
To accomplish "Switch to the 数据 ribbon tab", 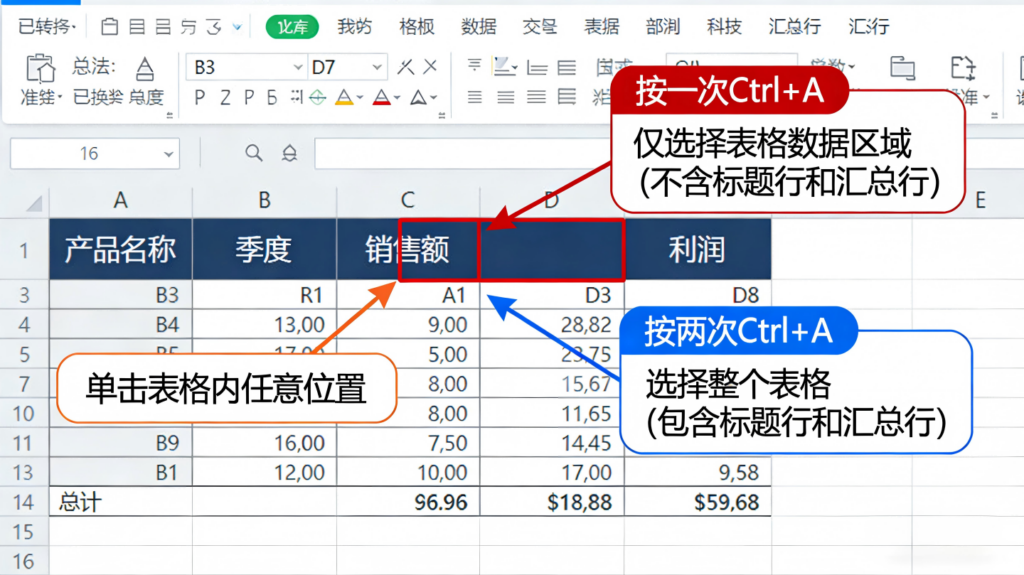I will click(x=479, y=27).
